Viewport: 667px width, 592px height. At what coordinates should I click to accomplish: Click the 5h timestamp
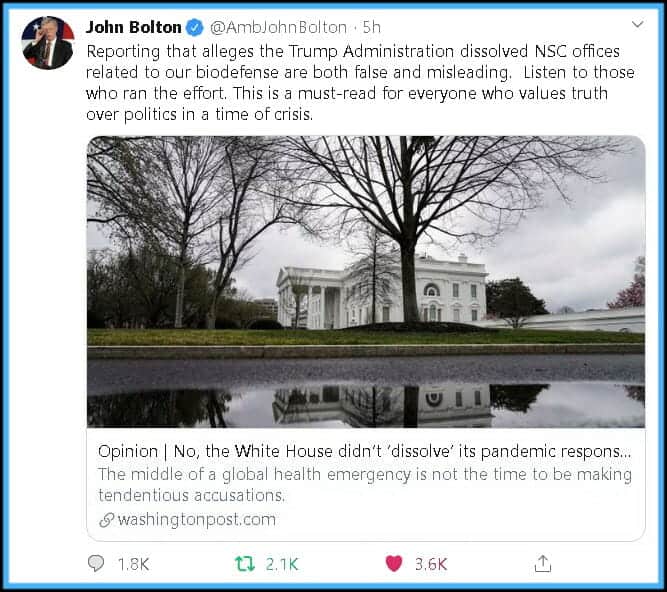pos(371,27)
